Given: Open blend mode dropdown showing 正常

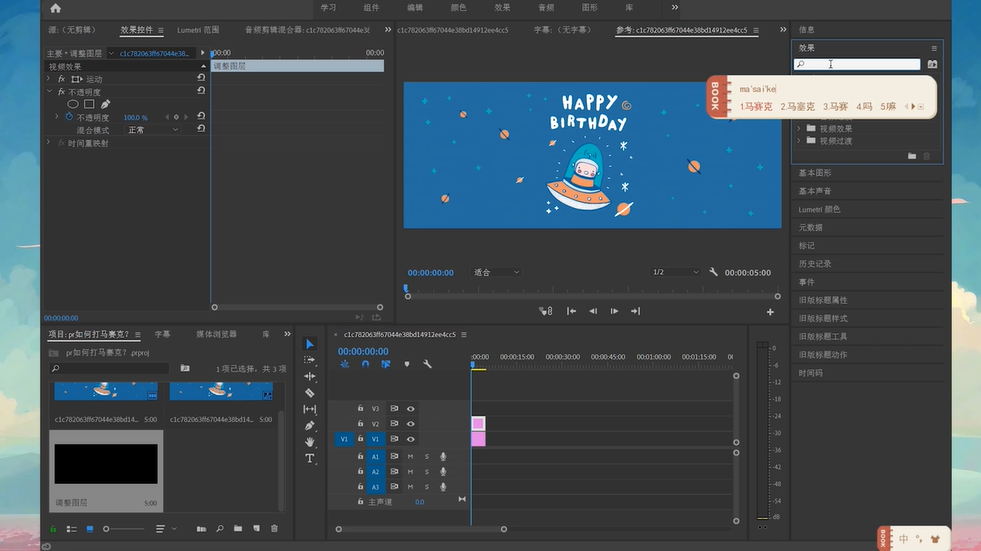Looking at the screenshot, I should (153, 130).
